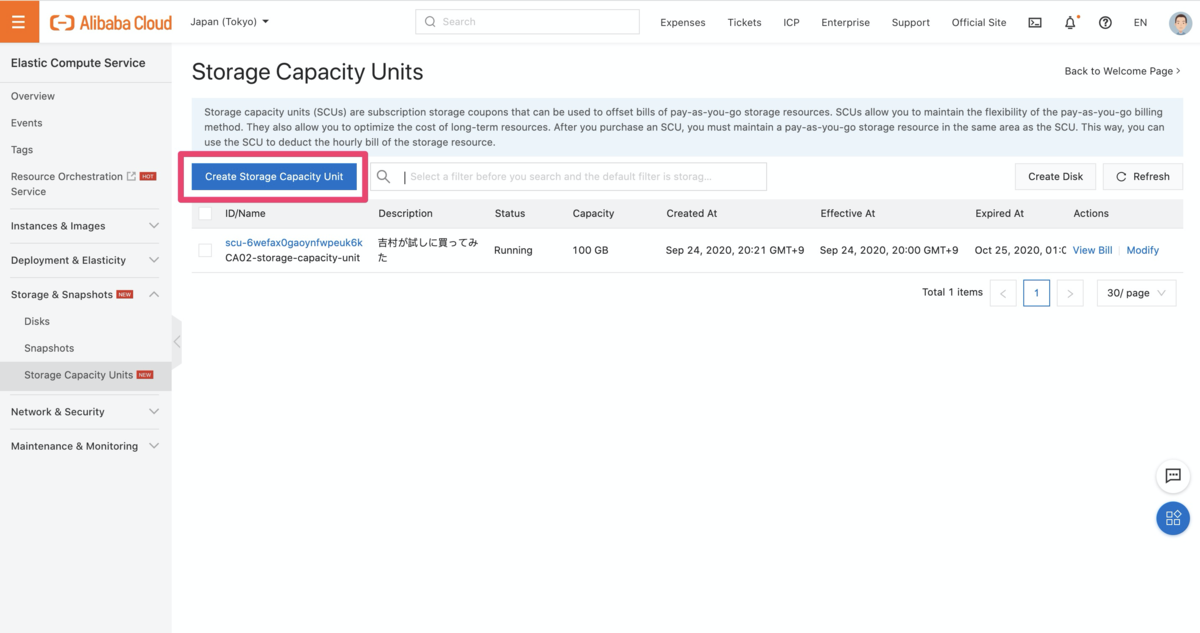
Task: Open Tickets in the top menu
Action: coord(744,22)
